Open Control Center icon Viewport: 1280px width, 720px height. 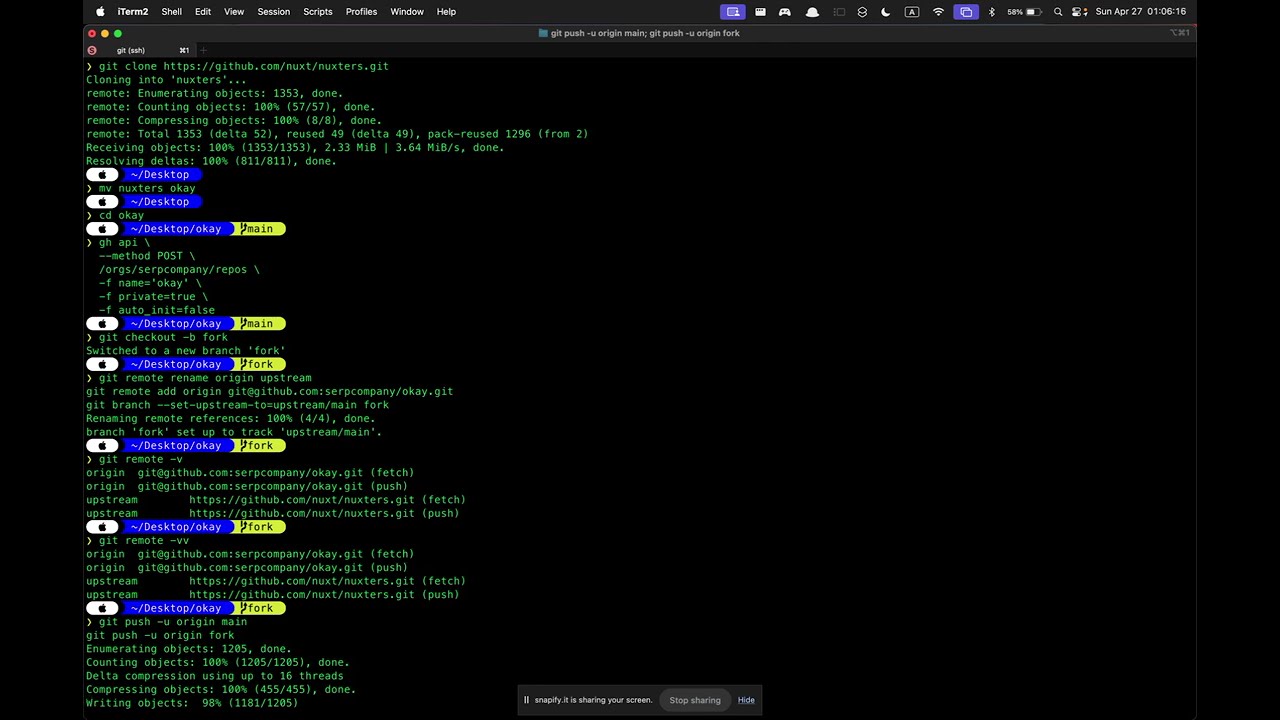point(1079,12)
